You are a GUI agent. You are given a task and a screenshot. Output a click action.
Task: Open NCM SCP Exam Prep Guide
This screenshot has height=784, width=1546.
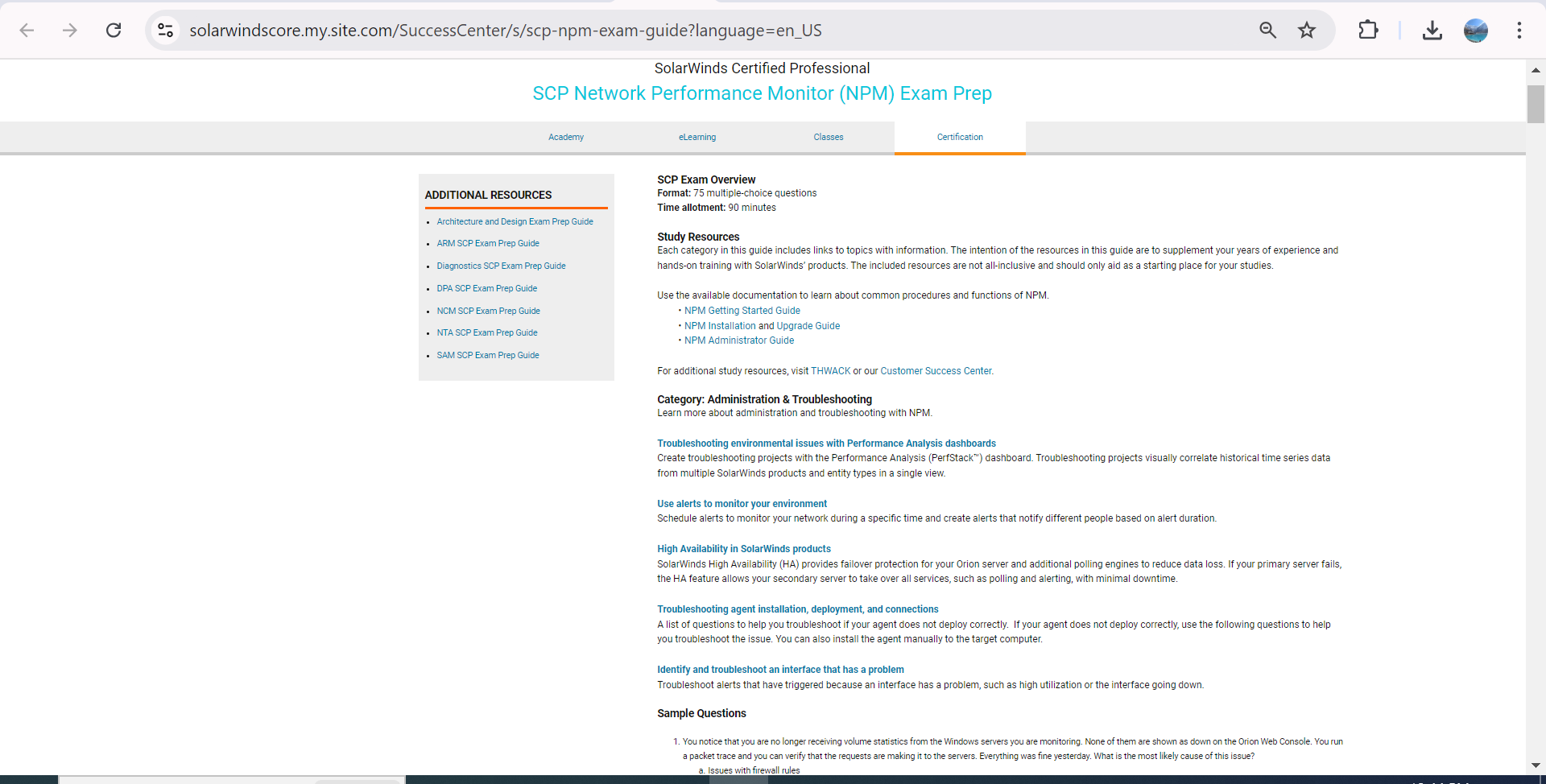point(489,312)
